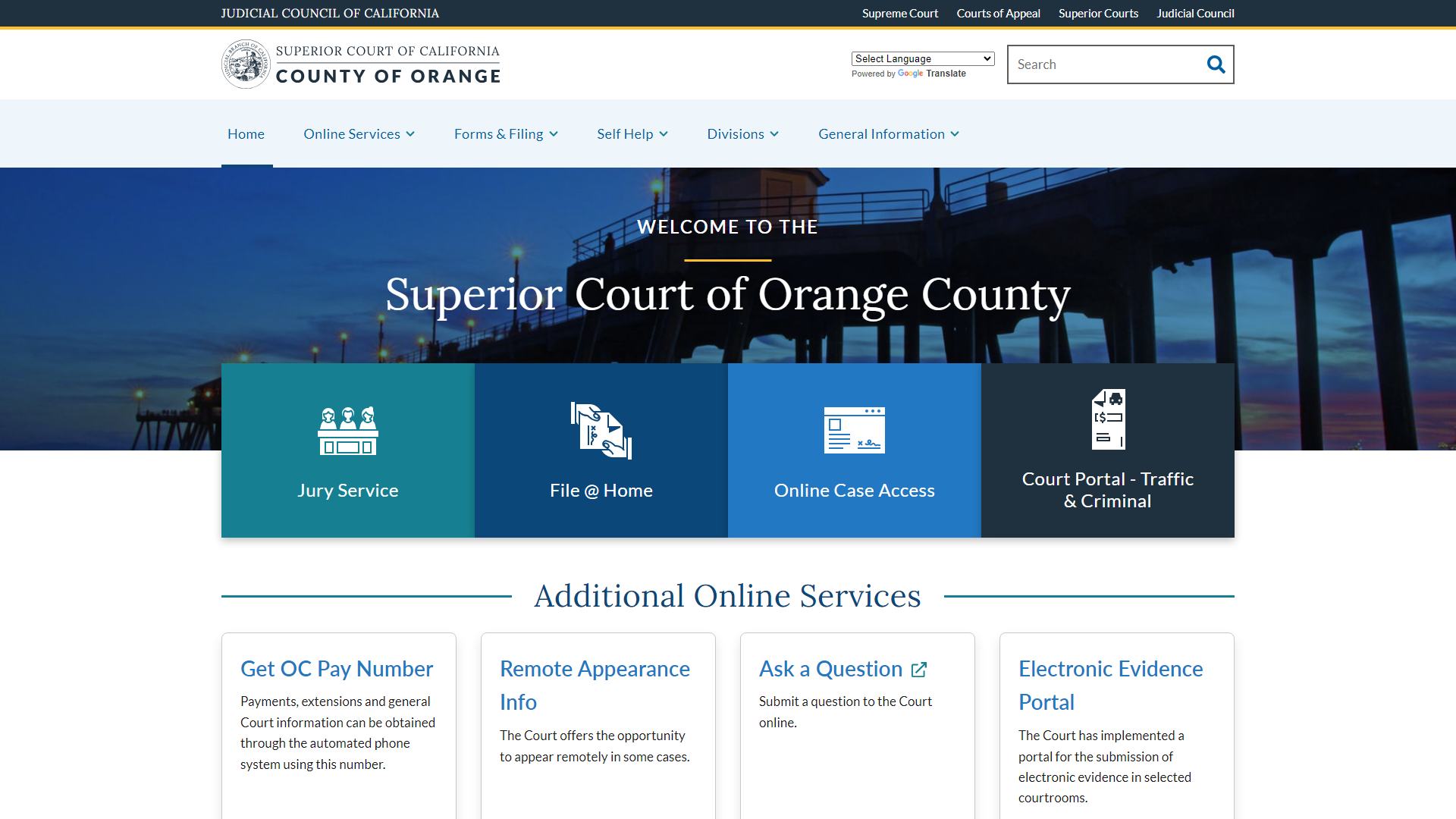Expand the Online Services menu
The height and width of the screenshot is (819, 1456).
pyautogui.click(x=359, y=133)
